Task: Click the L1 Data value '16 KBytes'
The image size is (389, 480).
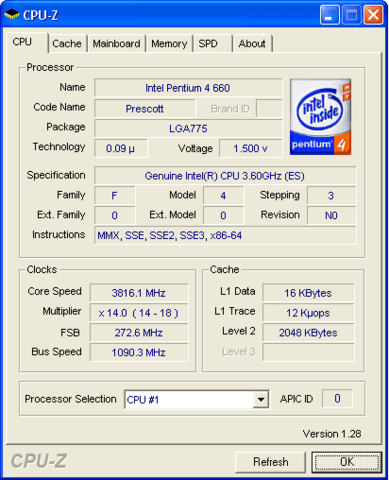Action: click(x=308, y=293)
